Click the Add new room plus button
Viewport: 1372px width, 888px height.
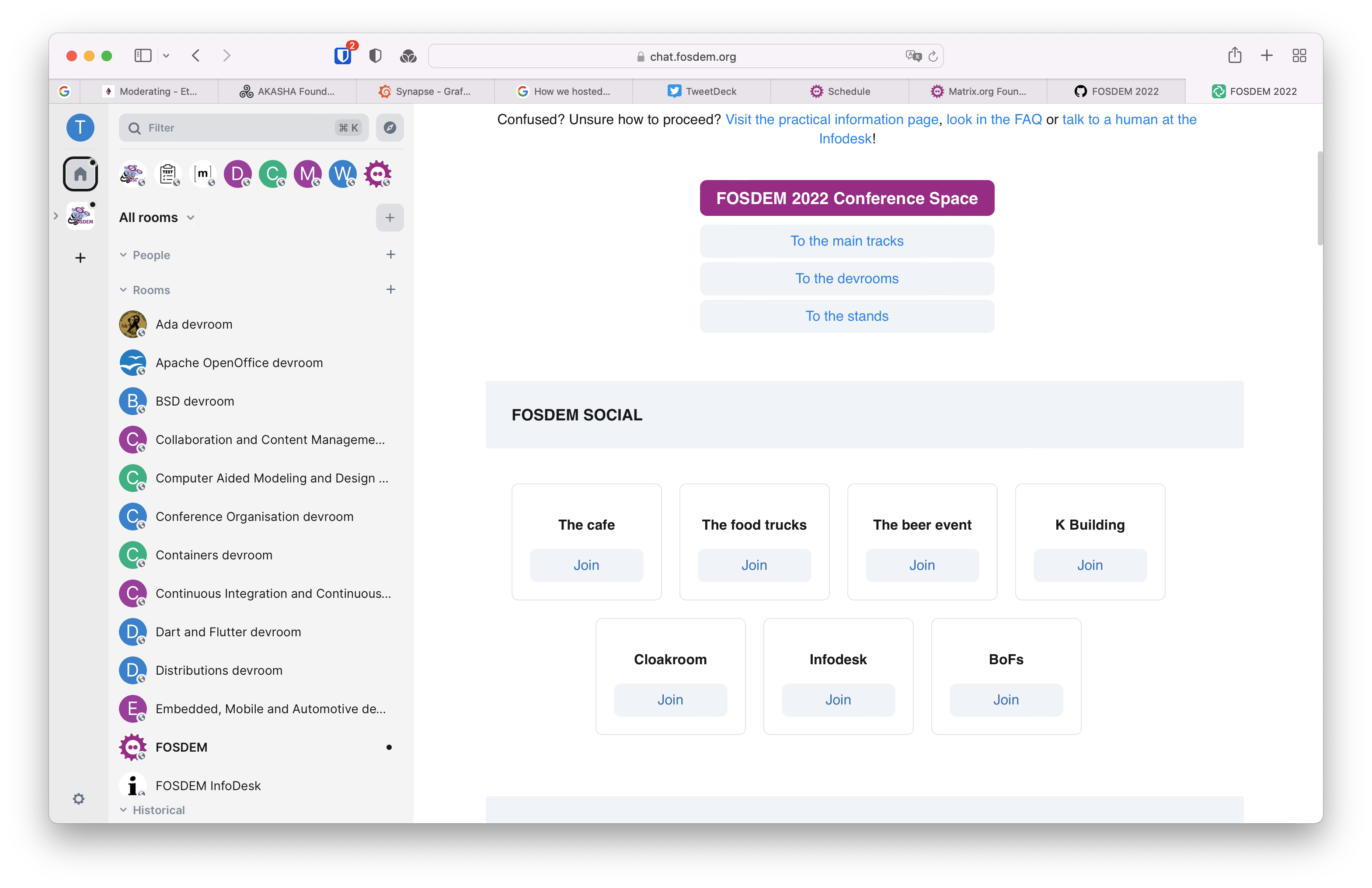pos(391,290)
